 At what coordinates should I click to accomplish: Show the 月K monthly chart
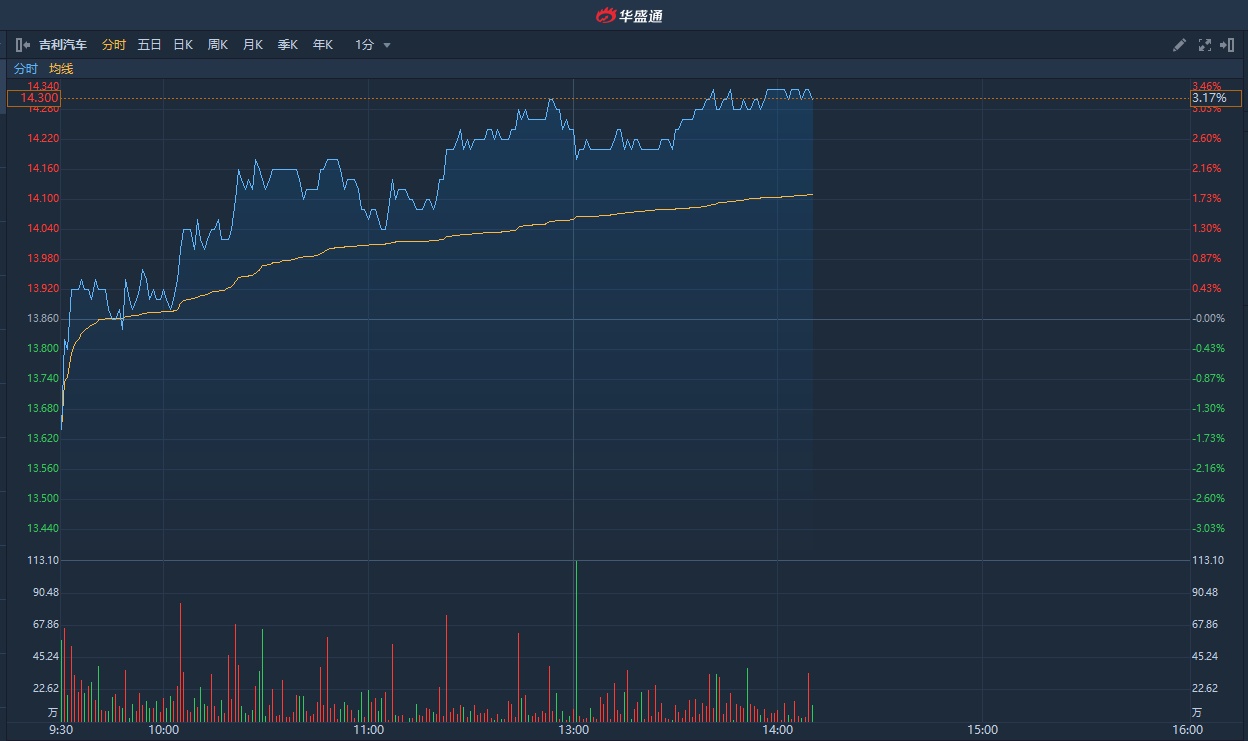pyautogui.click(x=252, y=45)
